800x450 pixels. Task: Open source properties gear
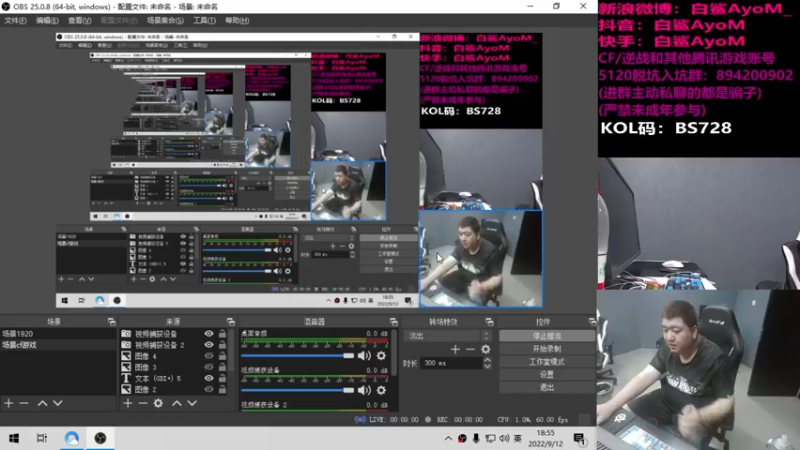pos(158,403)
